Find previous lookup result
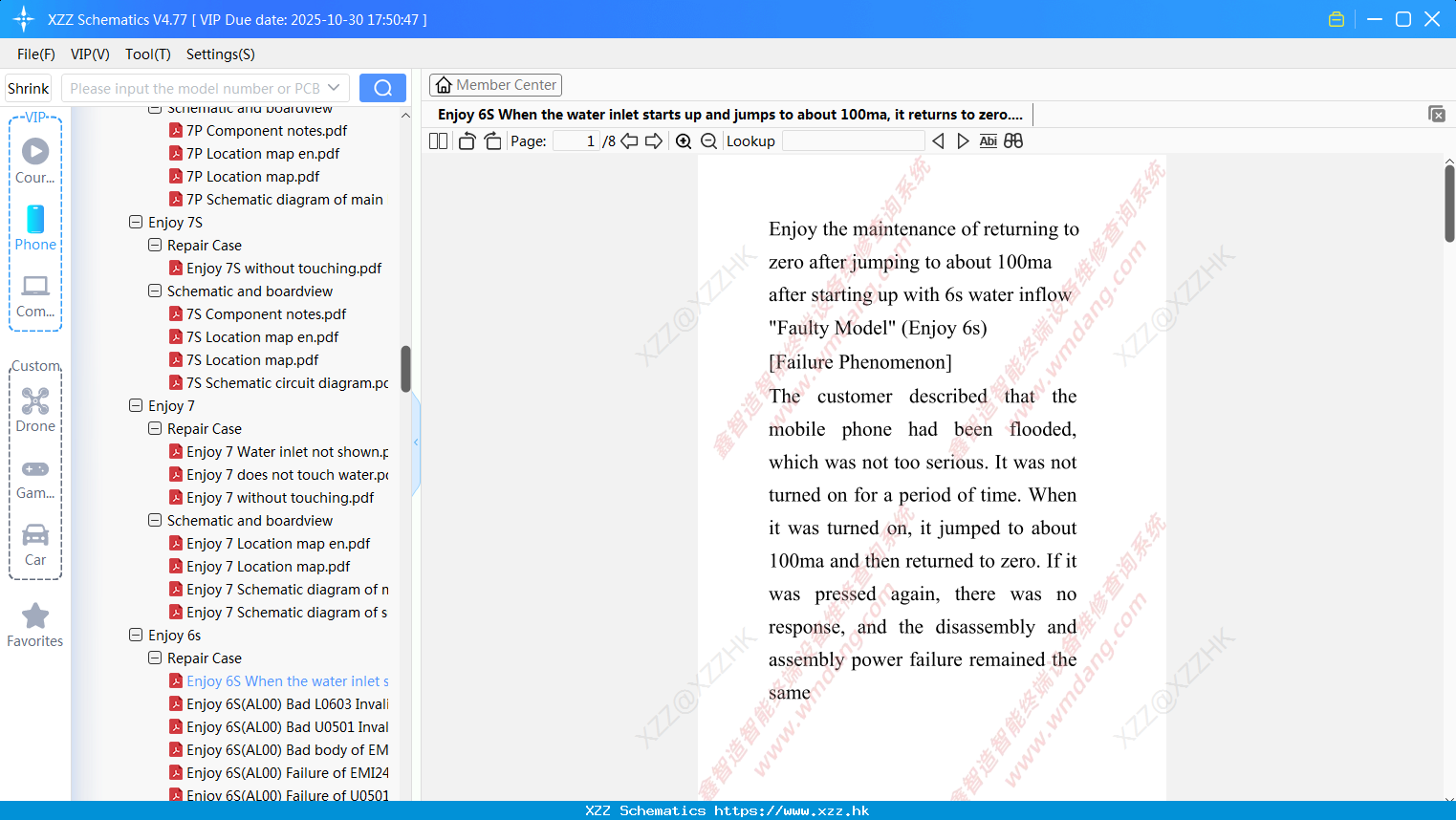The height and width of the screenshot is (820, 1456). click(938, 140)
